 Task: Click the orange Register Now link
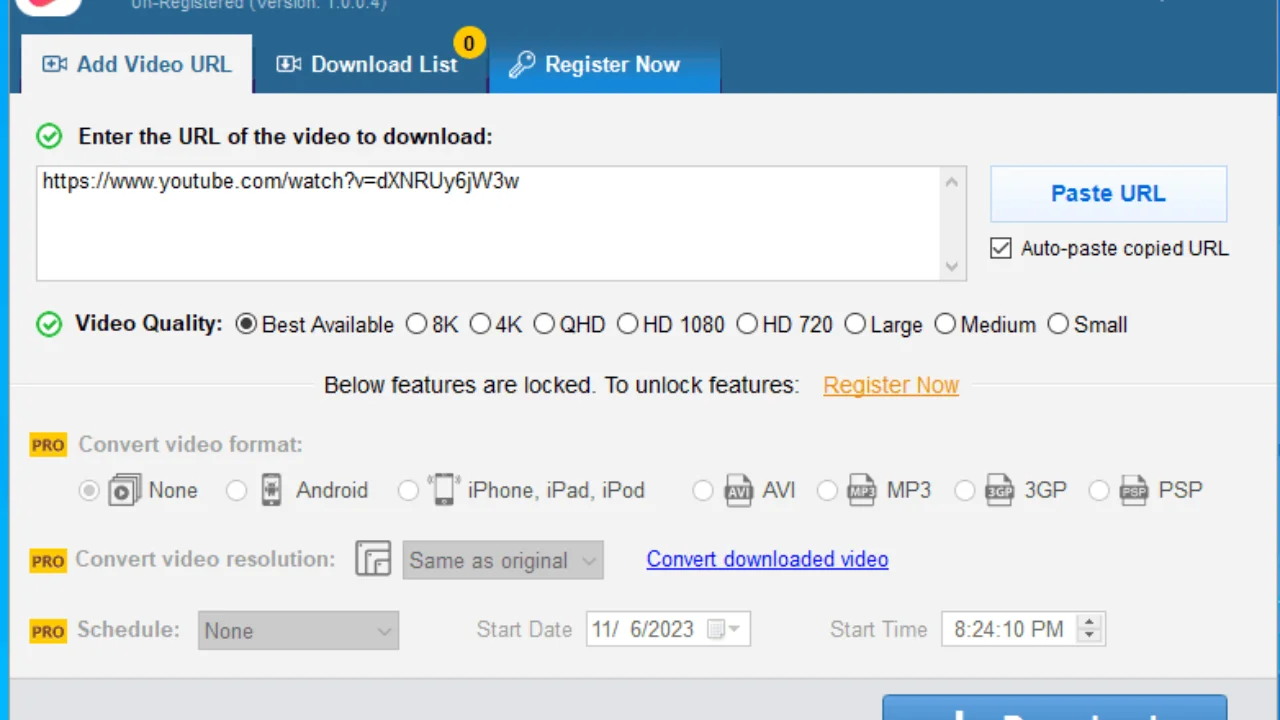pos(891,385)
